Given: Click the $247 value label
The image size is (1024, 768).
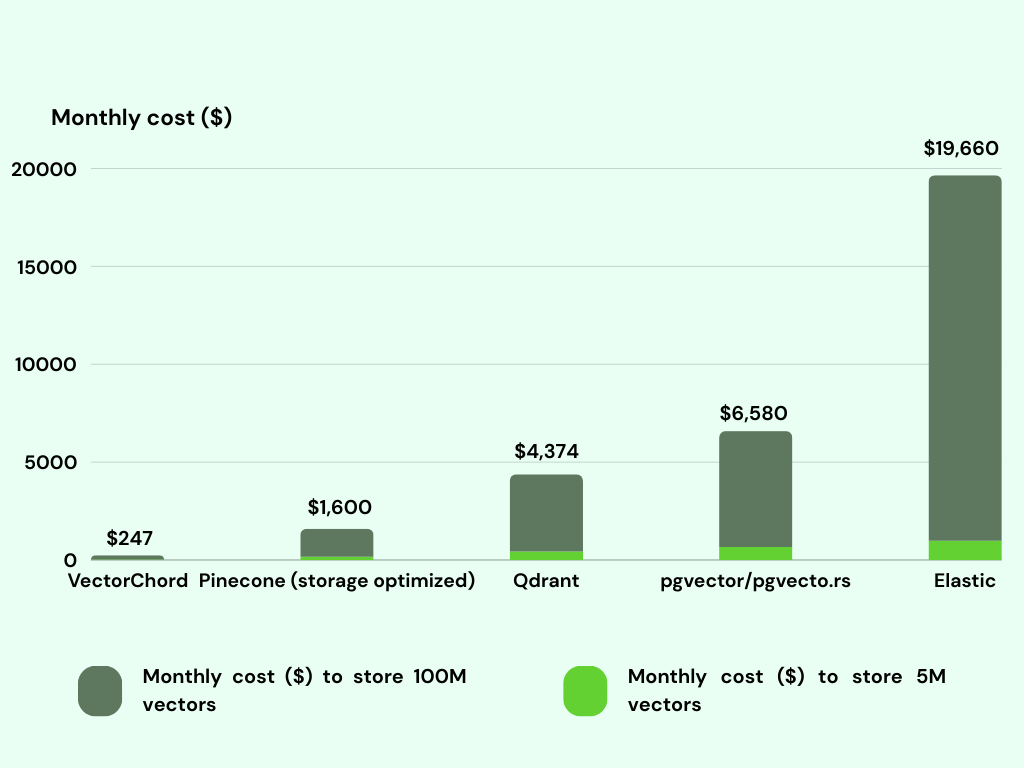Looking at the screenshot, I should 129,539.
